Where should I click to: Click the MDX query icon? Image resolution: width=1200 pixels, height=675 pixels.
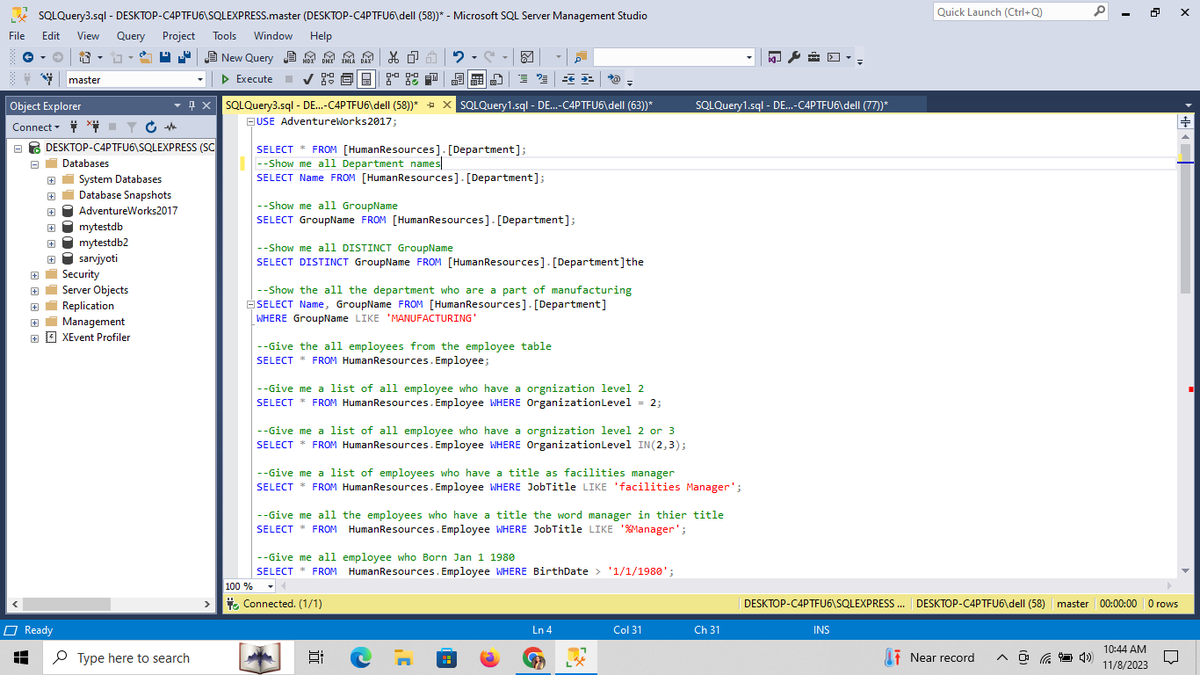point(310,57)
